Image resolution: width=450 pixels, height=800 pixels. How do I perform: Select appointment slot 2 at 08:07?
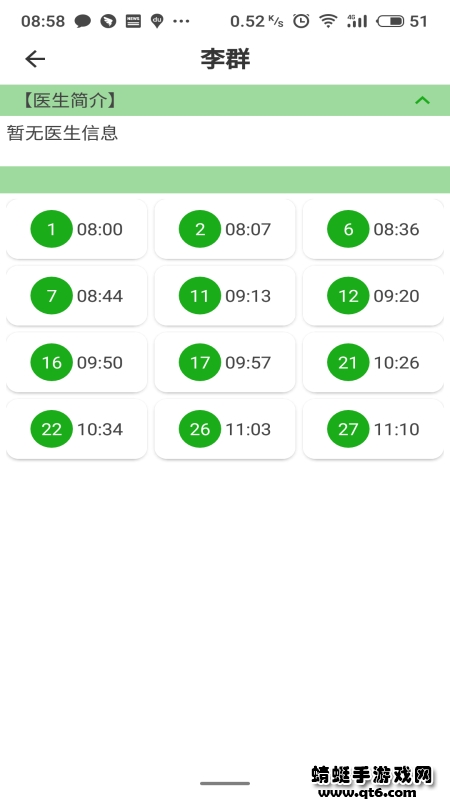click(225, 229)
